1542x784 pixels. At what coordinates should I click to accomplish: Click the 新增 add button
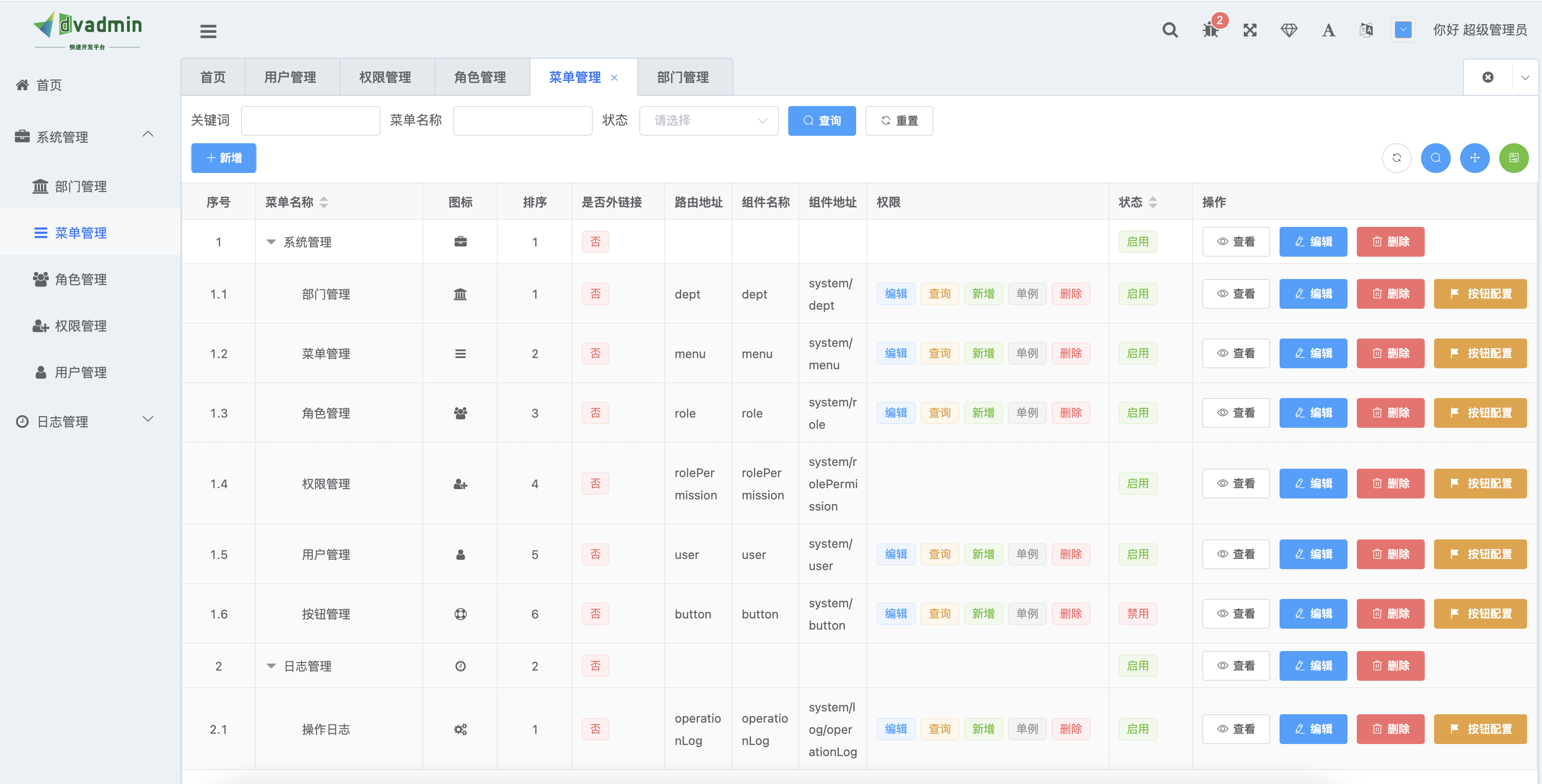[224, 158]
